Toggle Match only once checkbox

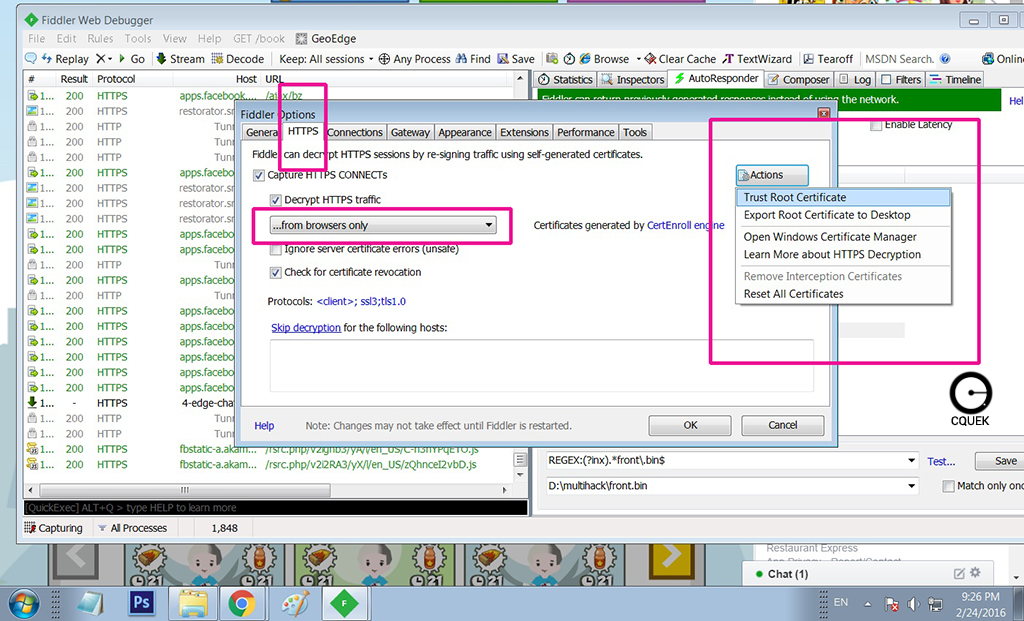[x=948, y=486]
